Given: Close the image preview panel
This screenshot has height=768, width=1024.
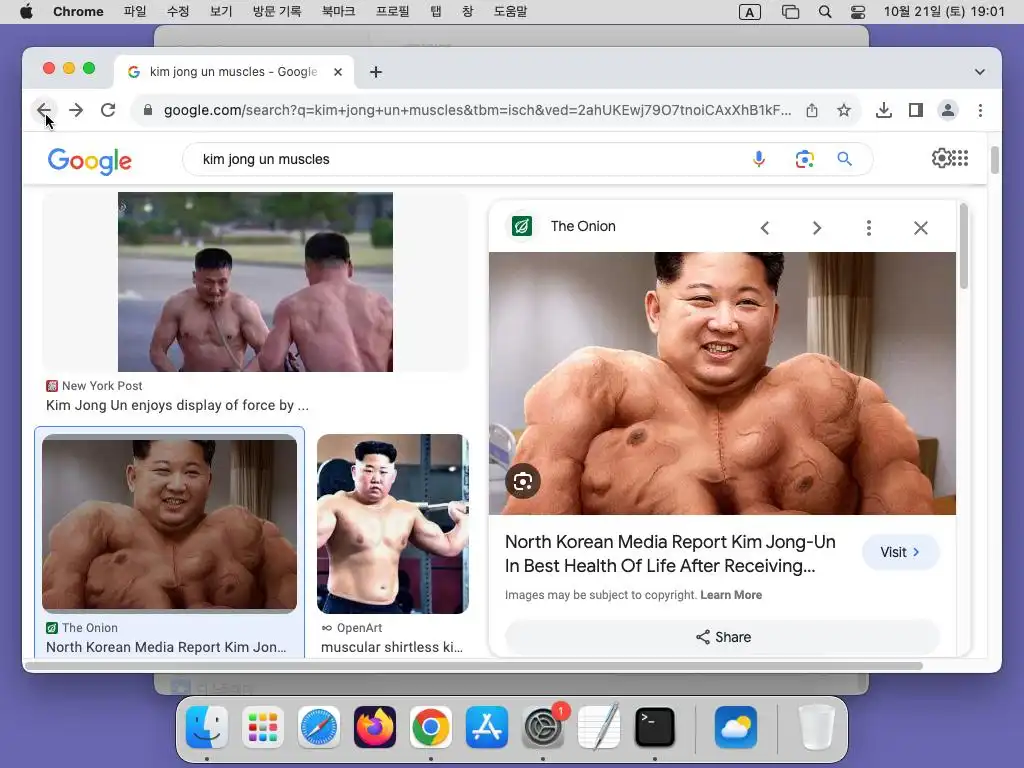Looking at the screenshot, I should [x=921, y=227].
